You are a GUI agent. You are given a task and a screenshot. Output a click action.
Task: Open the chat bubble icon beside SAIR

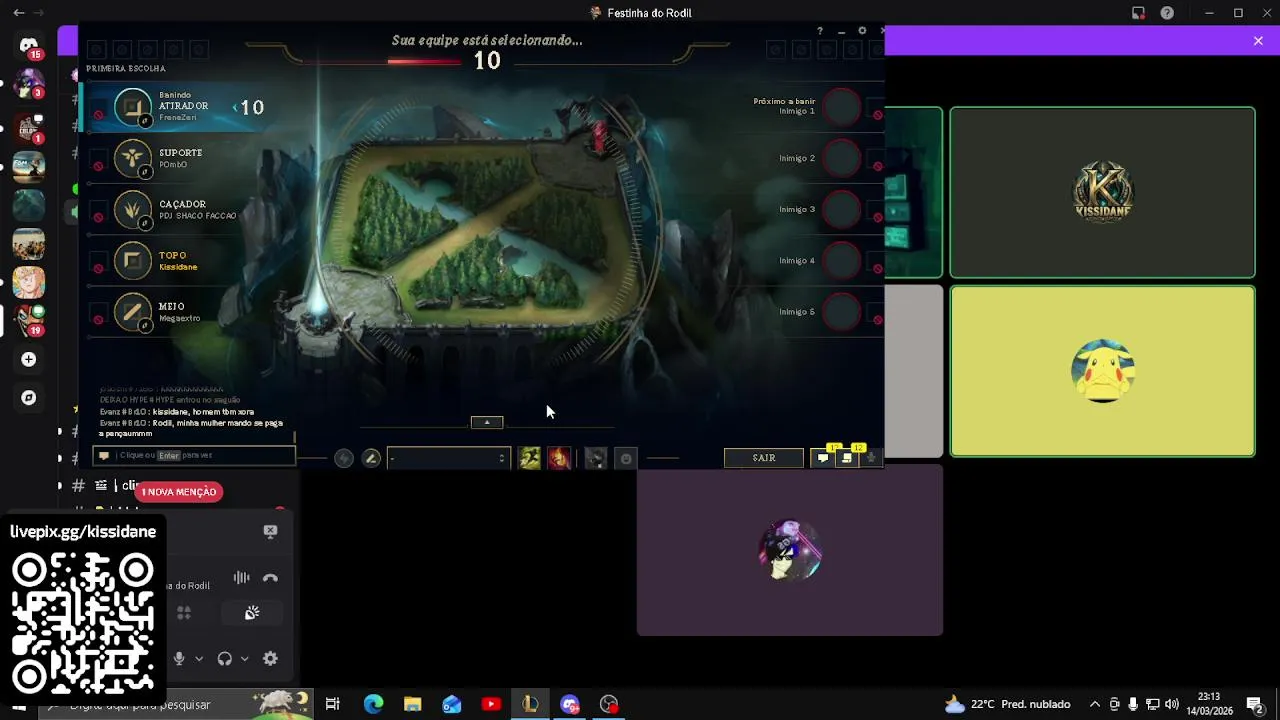pyautogui.click(x=823, y=458)
